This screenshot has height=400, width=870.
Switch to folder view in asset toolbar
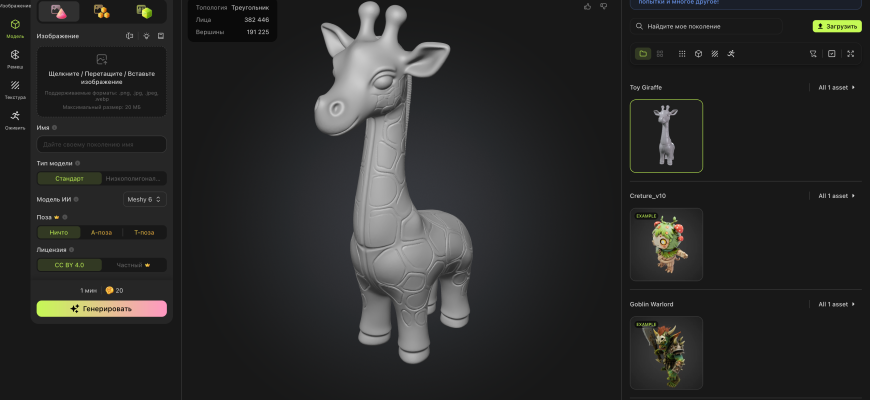point(643,53)
